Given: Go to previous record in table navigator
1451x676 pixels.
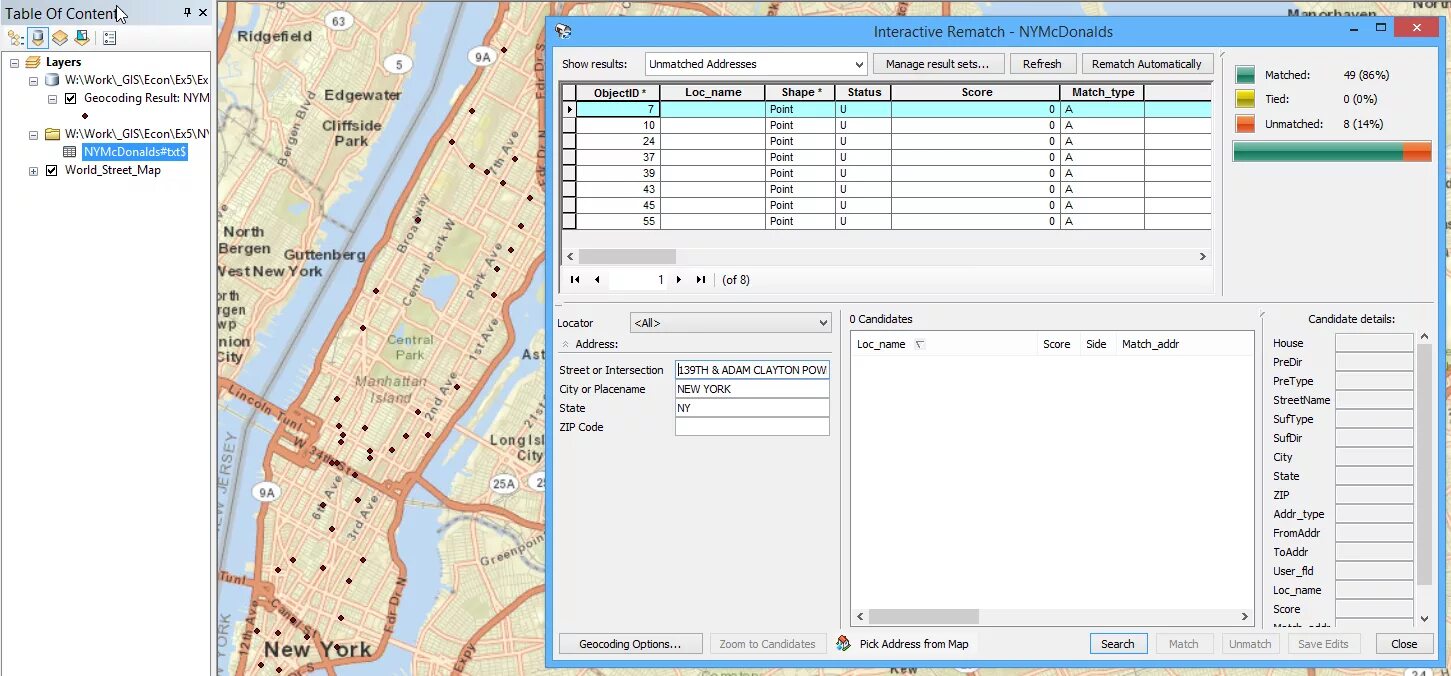Looking at the screenshot, I should 597,280.
